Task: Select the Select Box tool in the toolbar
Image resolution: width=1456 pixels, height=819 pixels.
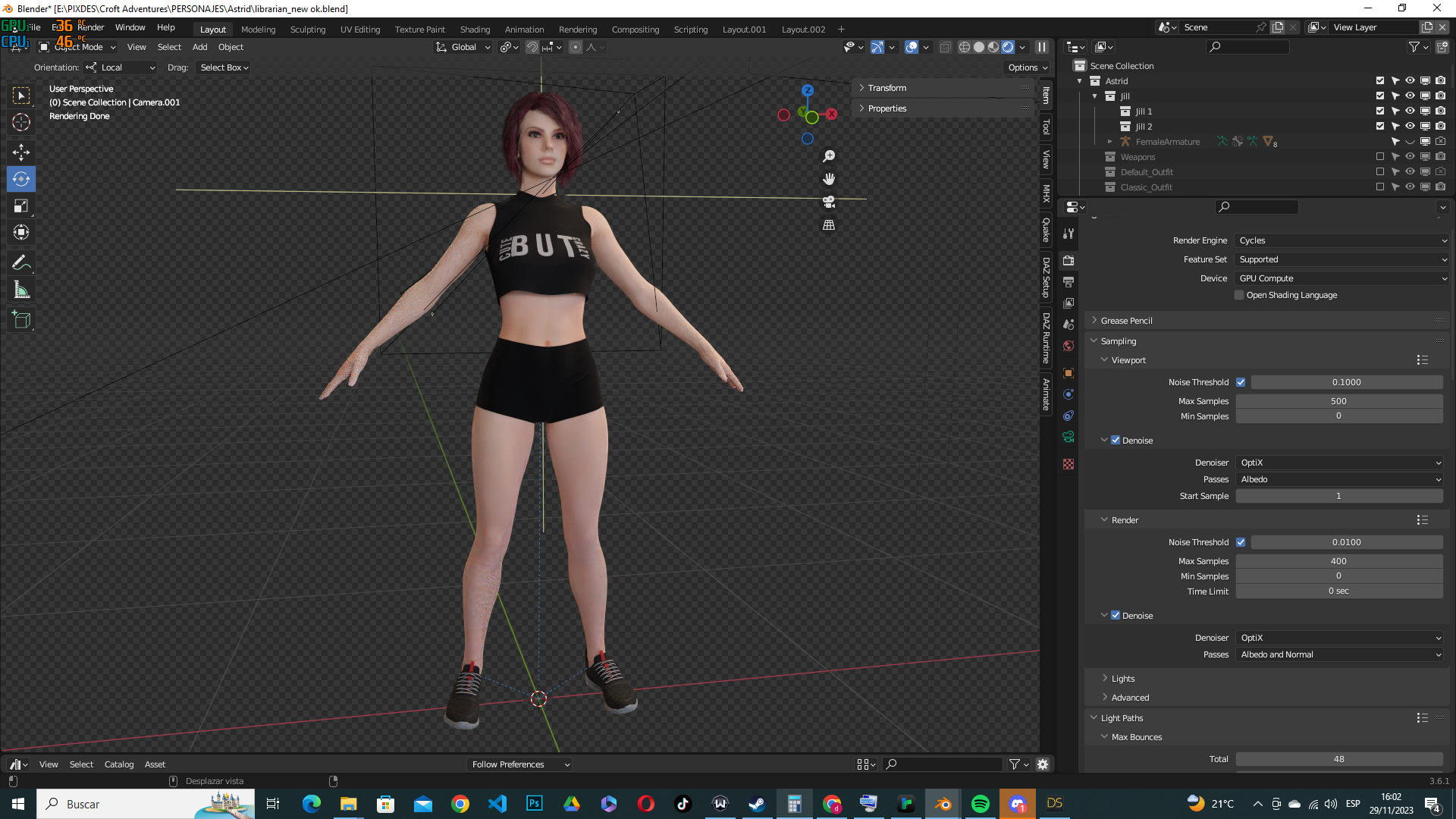Action: click(21, 96)
